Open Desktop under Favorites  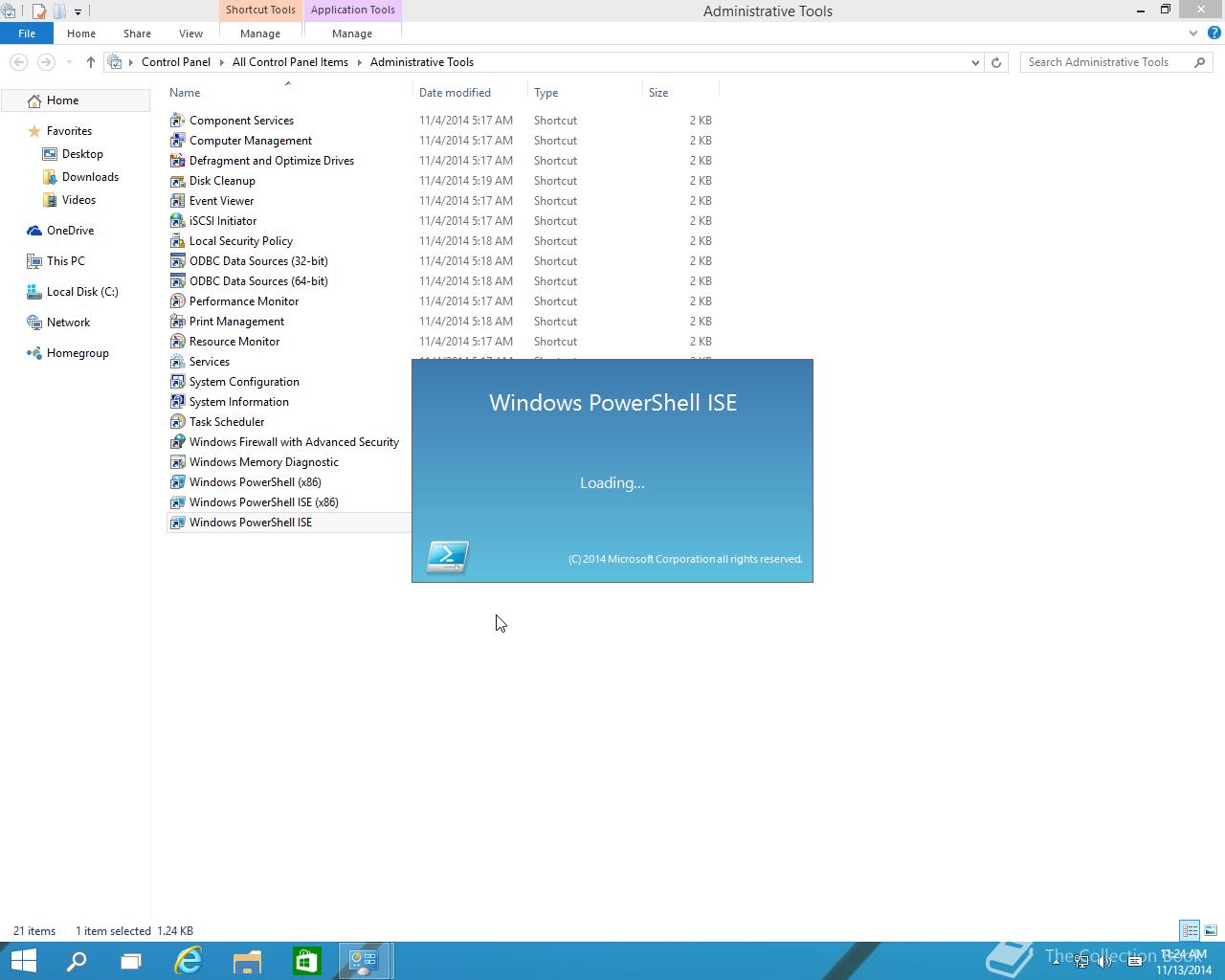82,154
